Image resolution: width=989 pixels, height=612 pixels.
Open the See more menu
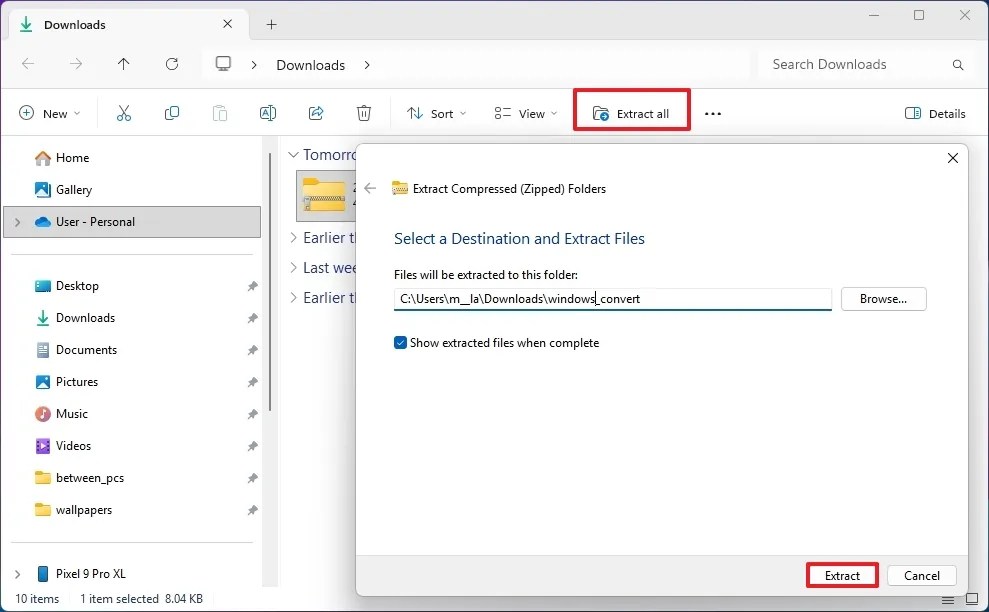(712, 113)
